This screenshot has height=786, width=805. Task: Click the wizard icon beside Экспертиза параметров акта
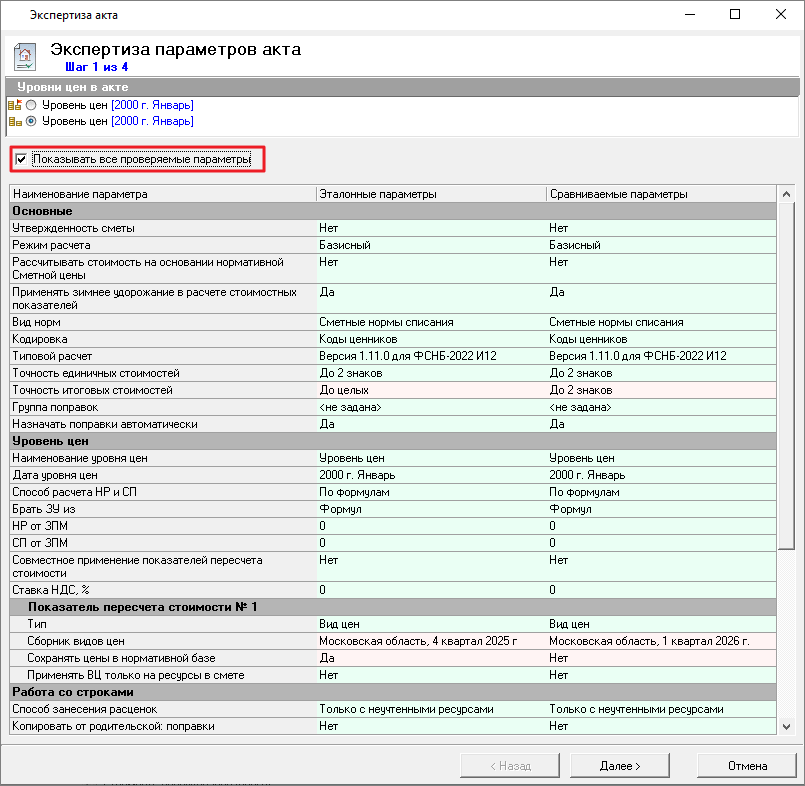(26, 55)
